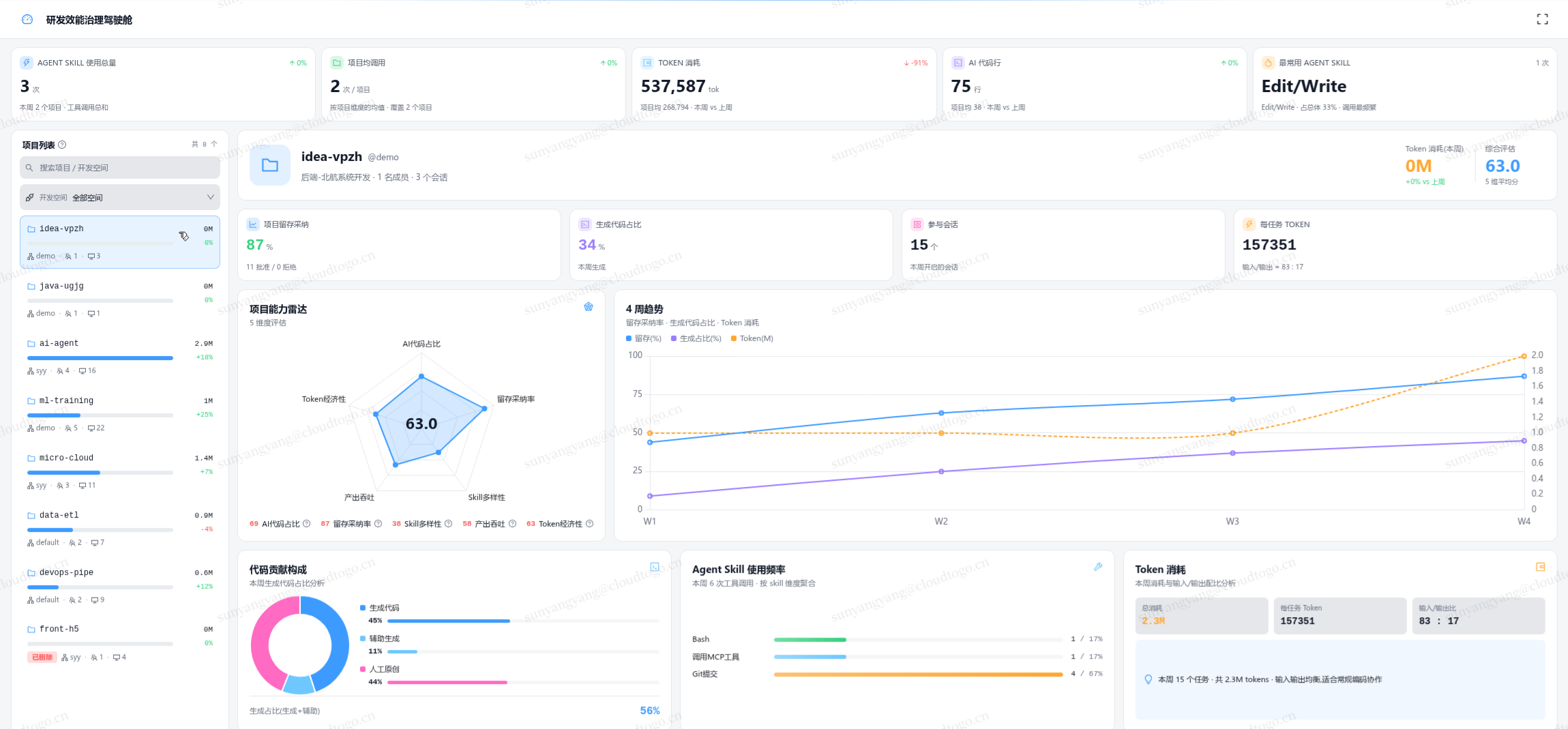The width and height of the screenshot is (1568, 729).
Task: Click the dashboard gauge icon beside 研发效能治理驾驶舱
Action: pyautogui.click(x=27, y=19)
